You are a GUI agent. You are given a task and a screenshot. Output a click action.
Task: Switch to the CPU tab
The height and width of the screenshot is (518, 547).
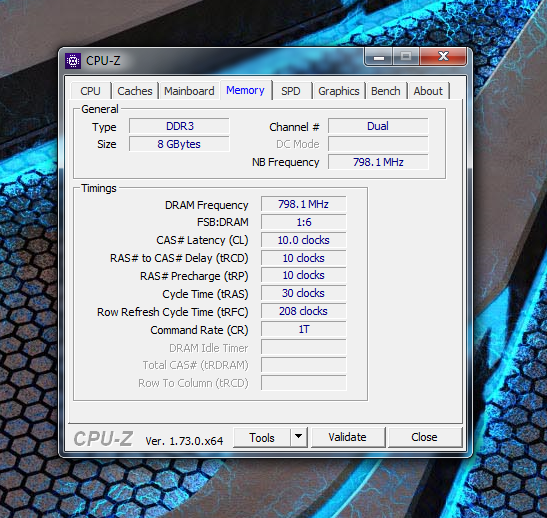click(x=90, y=91)
